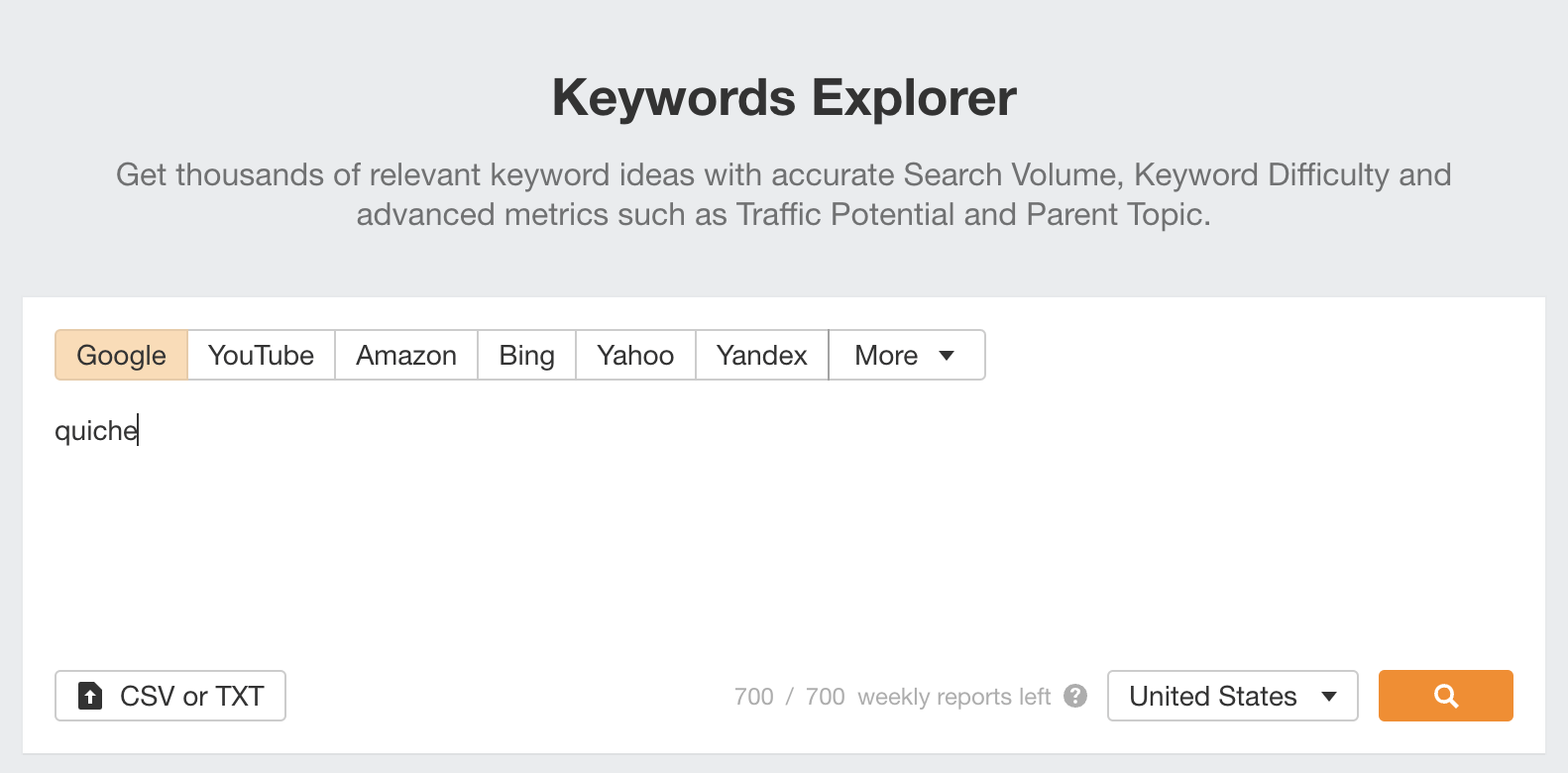Open the weekly reports help tooltip icon
This screenshot has height=773, width=1568.
pos(1076,697)
